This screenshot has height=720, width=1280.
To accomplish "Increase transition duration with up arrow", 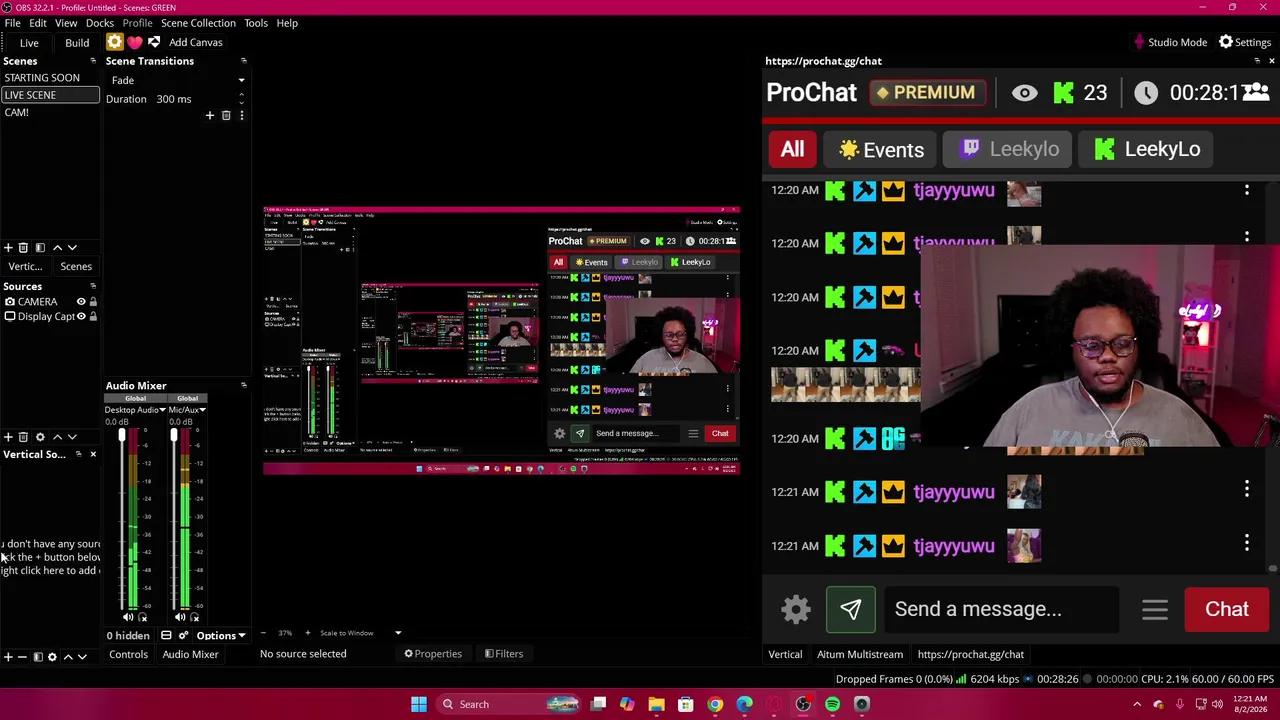I will point(241,95).
